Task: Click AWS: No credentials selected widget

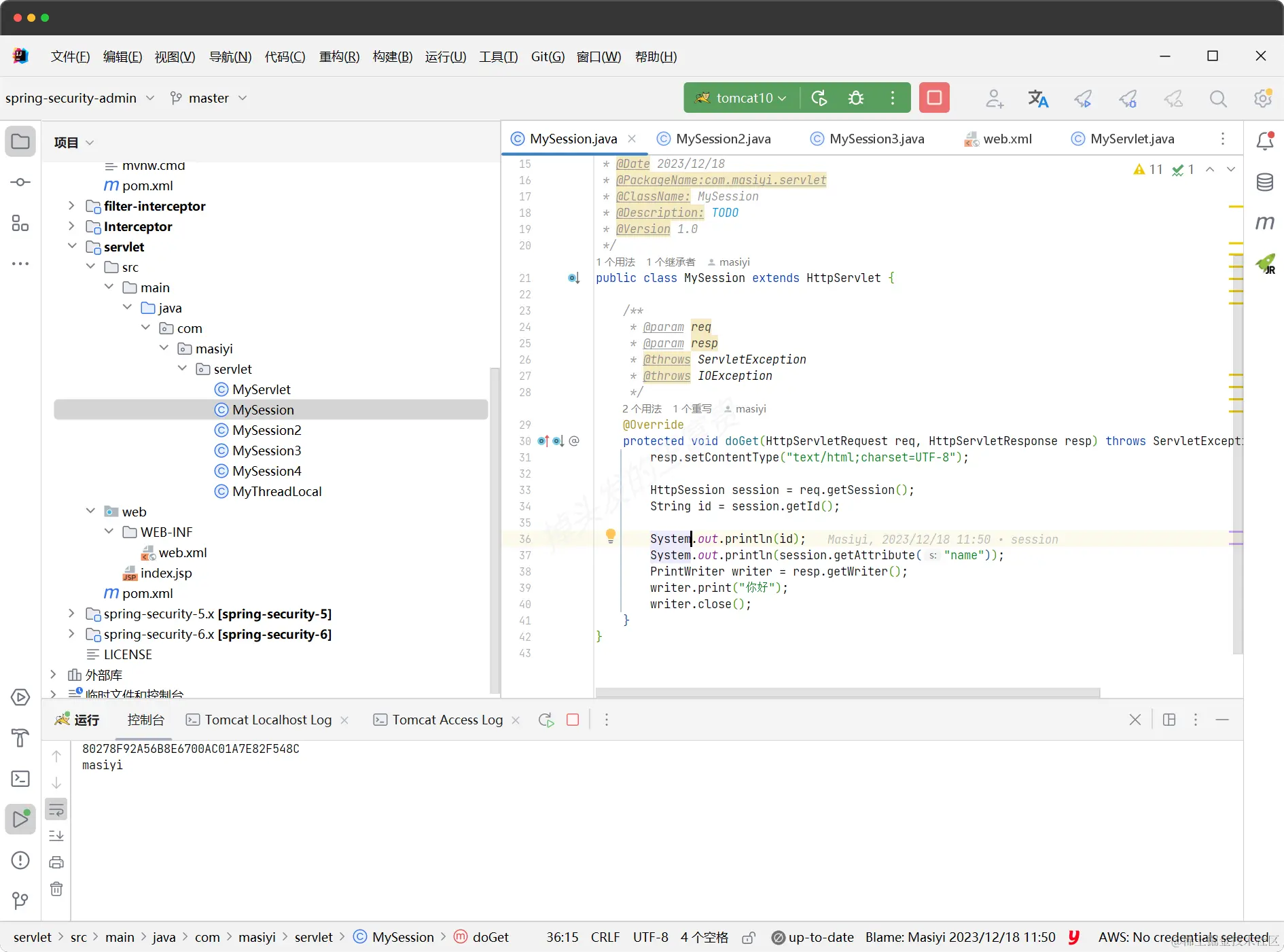Action: (1183, 937)
